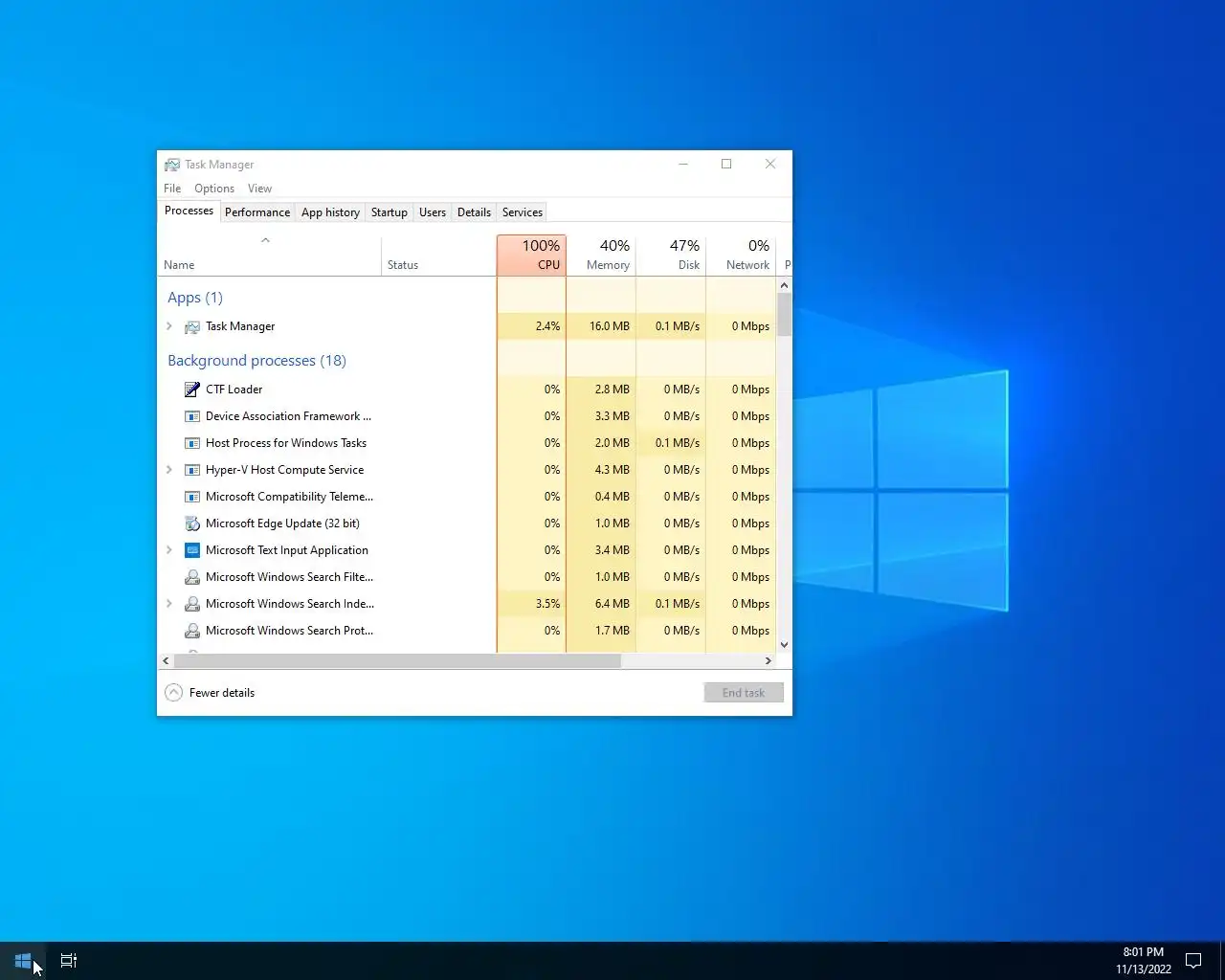Sort by the Status column header
This screenshot has height=980, width=1225.
coord(438,256)
